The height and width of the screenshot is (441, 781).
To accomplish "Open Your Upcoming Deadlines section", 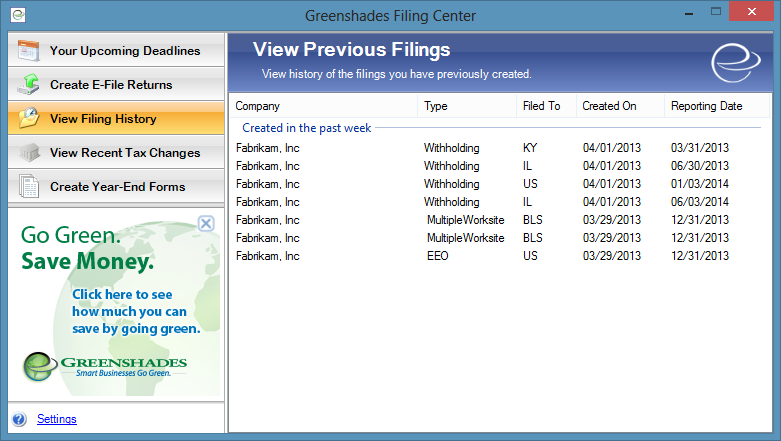I will 116,50.
